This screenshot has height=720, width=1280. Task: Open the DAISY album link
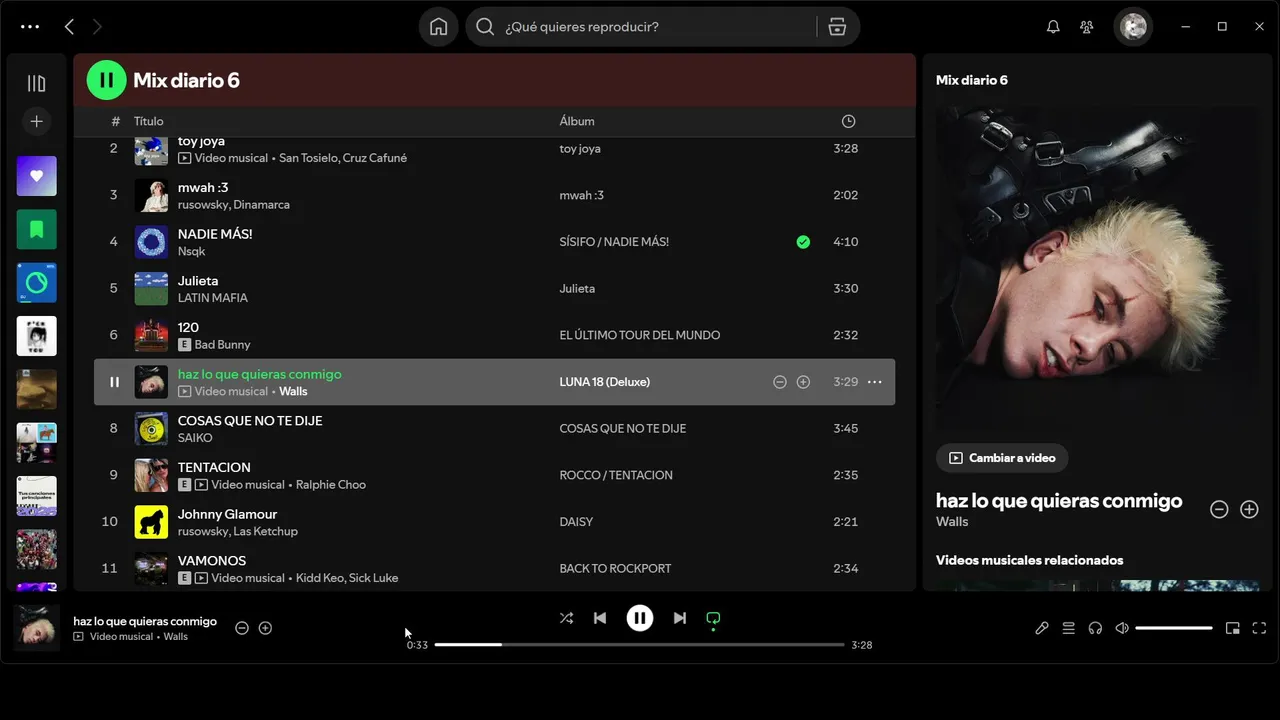click(x=576, y=522)
